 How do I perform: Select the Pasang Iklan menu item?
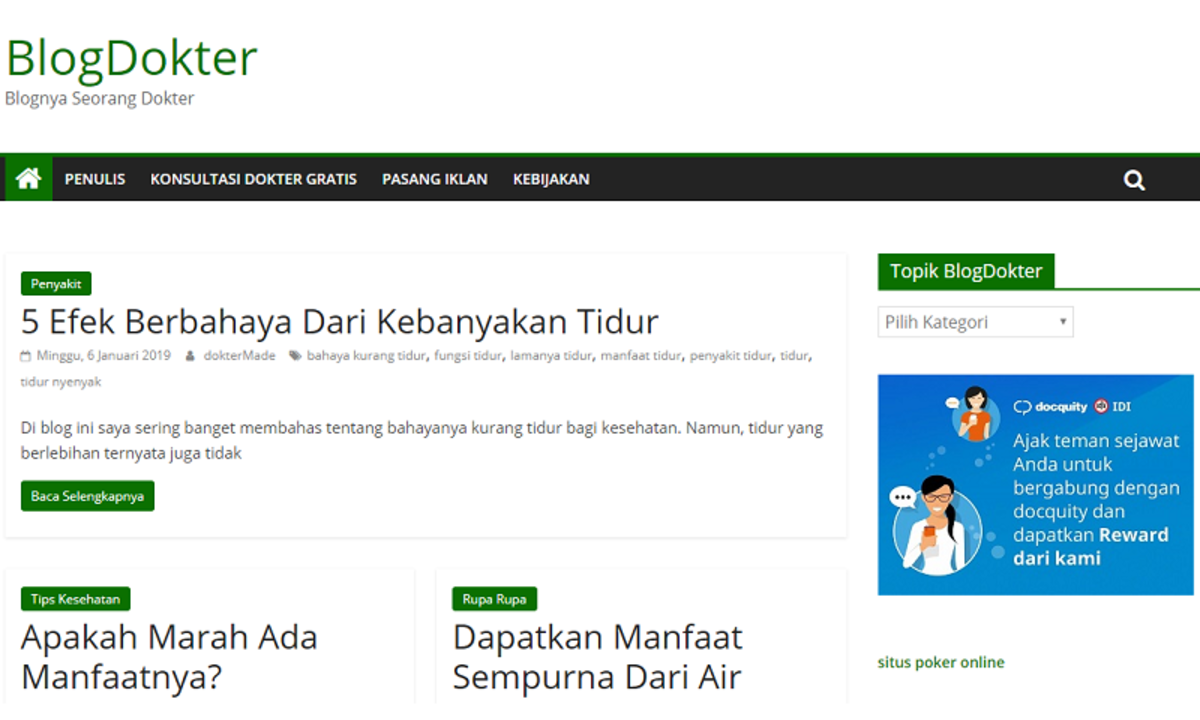tap(434, 179)
